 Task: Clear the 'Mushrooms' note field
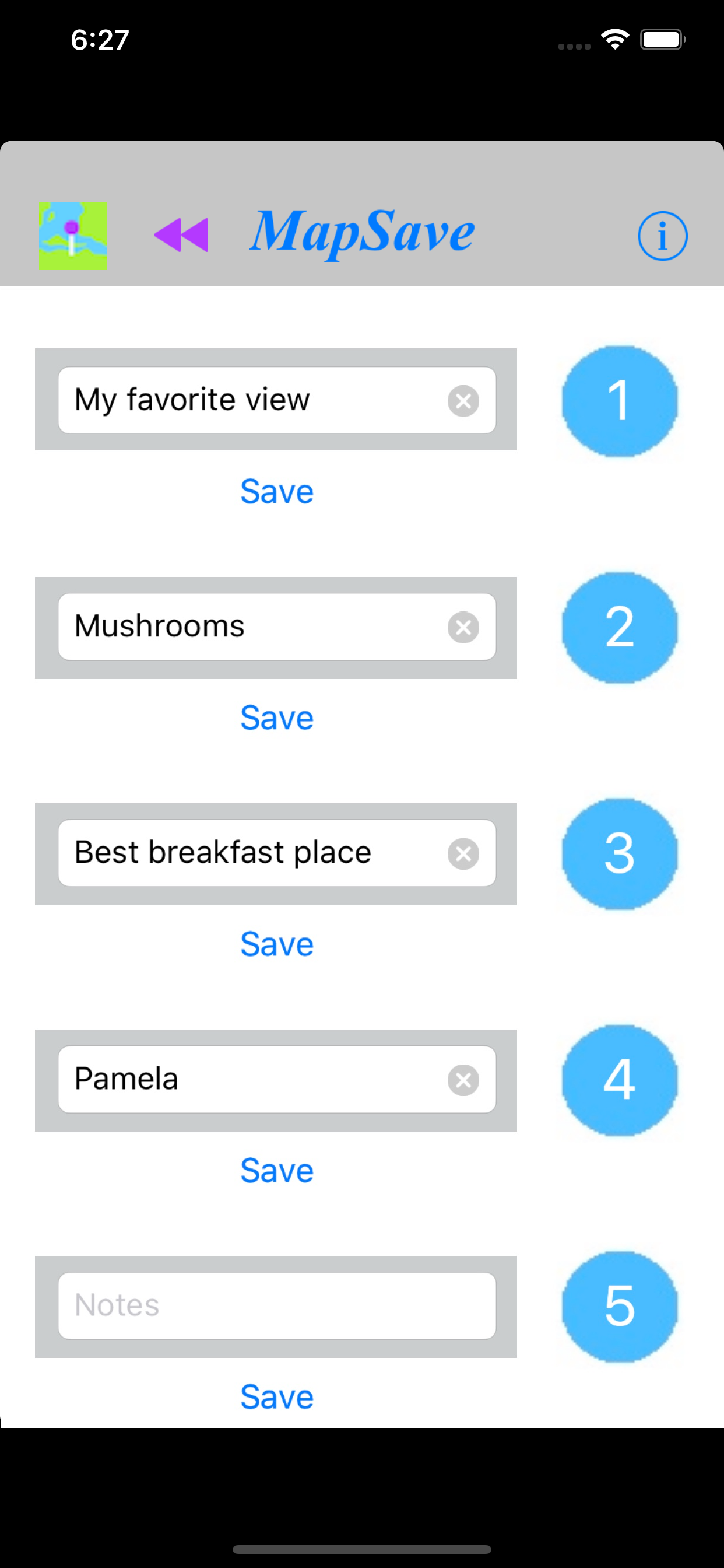pyautogui.click(x=463, y=628)
